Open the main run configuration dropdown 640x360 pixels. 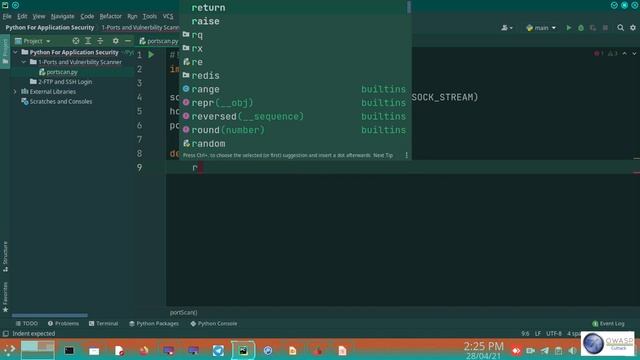541,28
